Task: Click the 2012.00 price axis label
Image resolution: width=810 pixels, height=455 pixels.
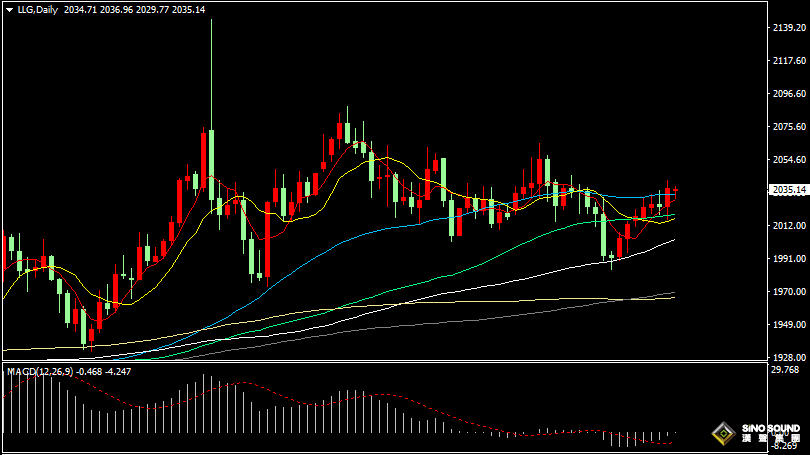Action: pyautogui.click(x=790, y=226)
